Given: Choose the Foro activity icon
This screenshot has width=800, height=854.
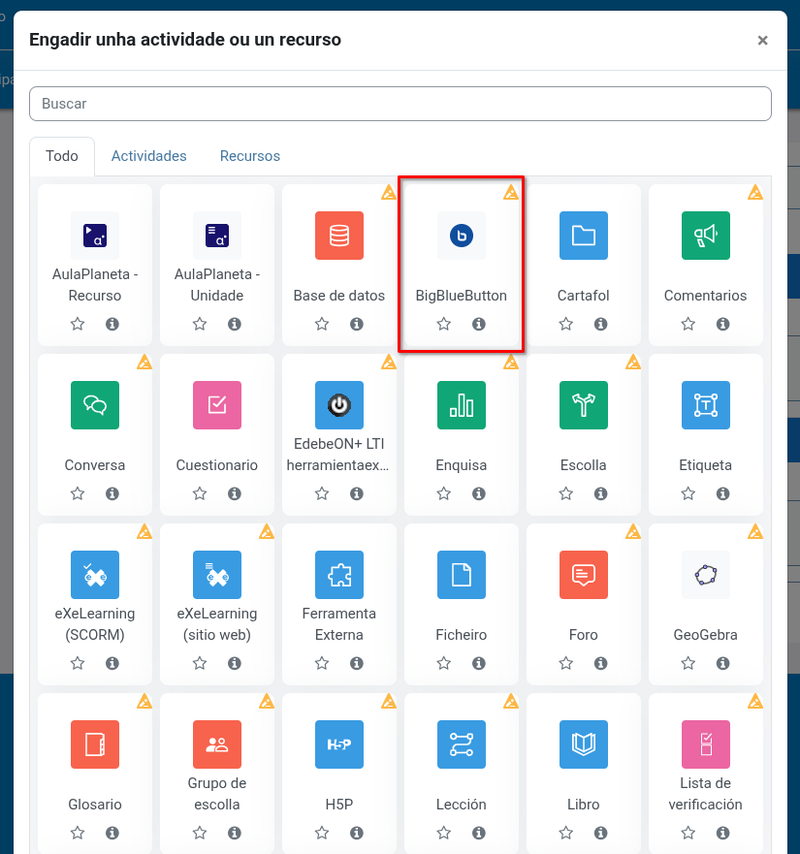Looking at the screenshot, I should click(583, 575).
